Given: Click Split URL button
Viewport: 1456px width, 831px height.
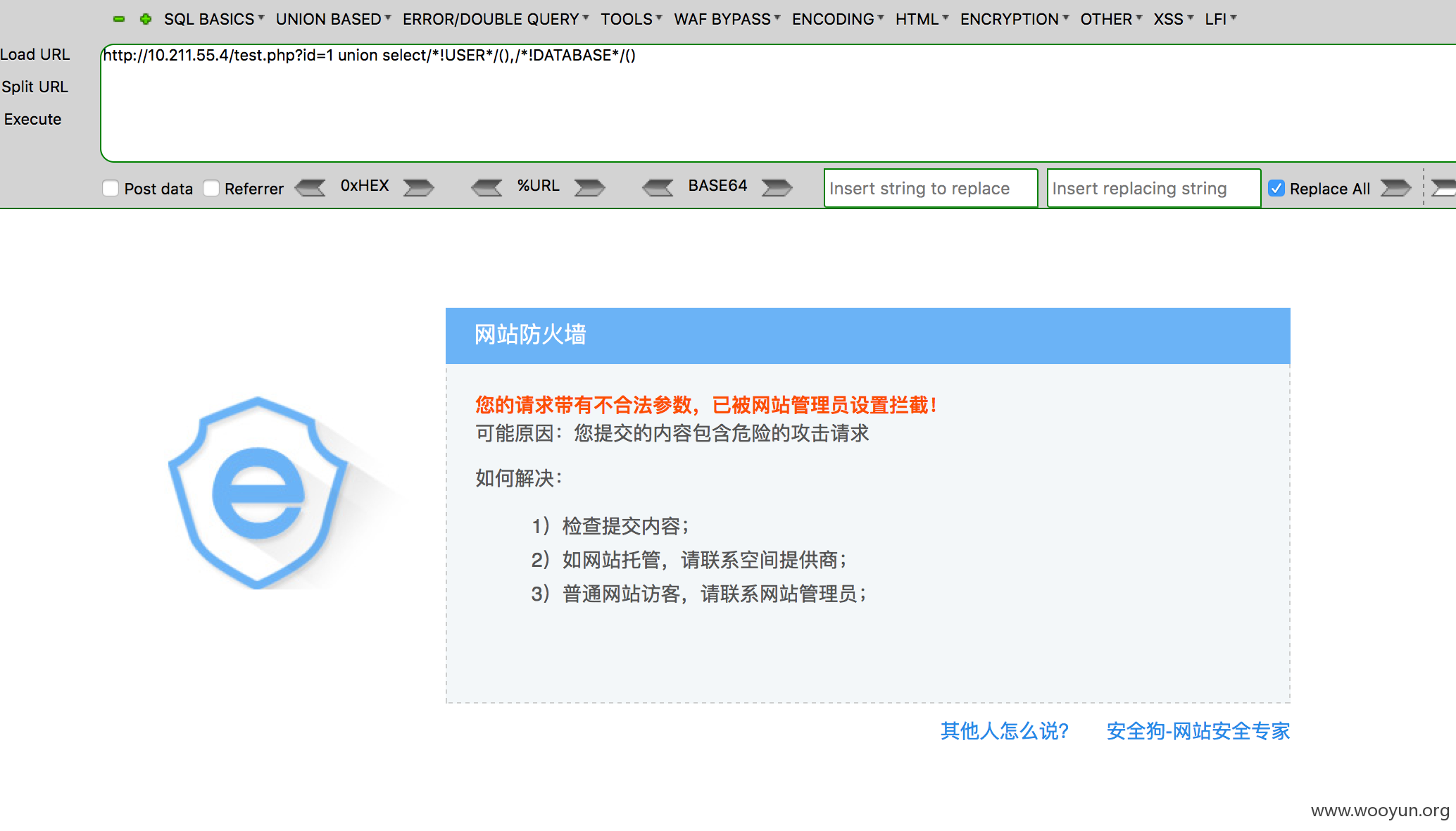Looking at the screenshot, I should 34,87.
